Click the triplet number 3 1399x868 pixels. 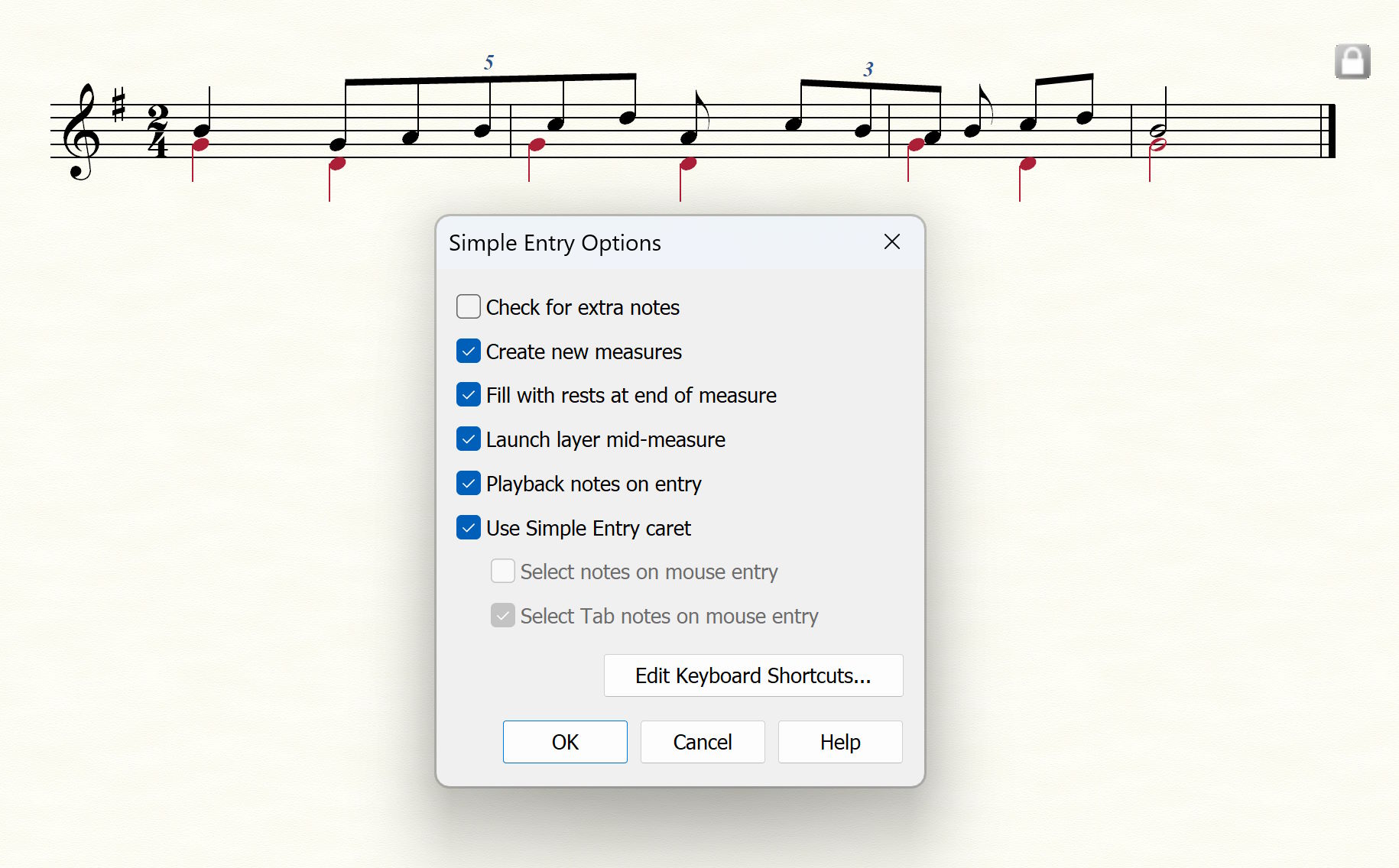868,70
